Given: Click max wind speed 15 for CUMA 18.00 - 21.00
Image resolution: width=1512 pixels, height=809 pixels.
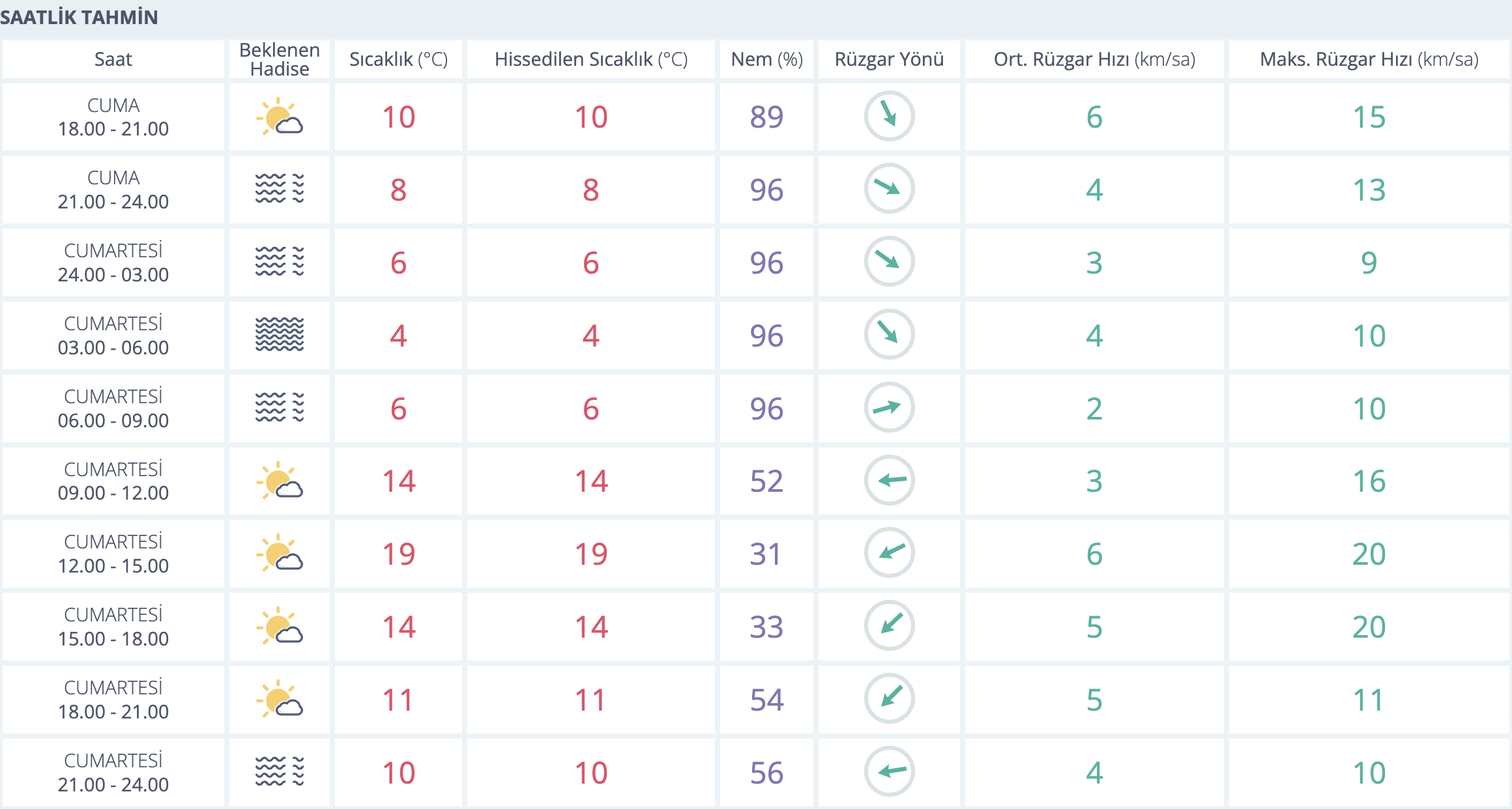Looking at the screenshot, I should [x=1369, y=117].
